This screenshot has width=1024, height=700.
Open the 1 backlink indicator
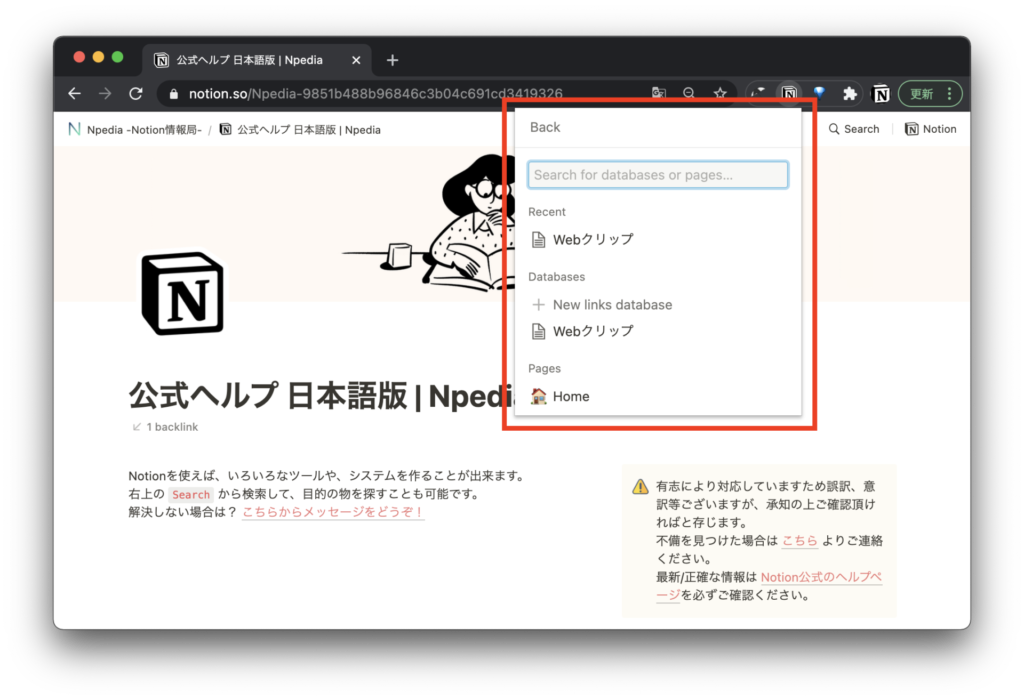tap(165, 426)
